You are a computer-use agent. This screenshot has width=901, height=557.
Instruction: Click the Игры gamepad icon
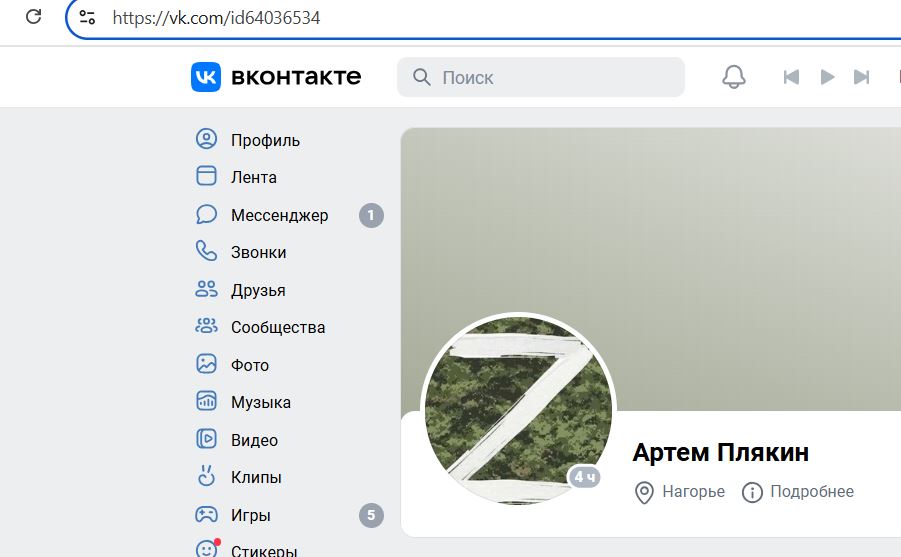pyautogui.click(x=206, y=514)
